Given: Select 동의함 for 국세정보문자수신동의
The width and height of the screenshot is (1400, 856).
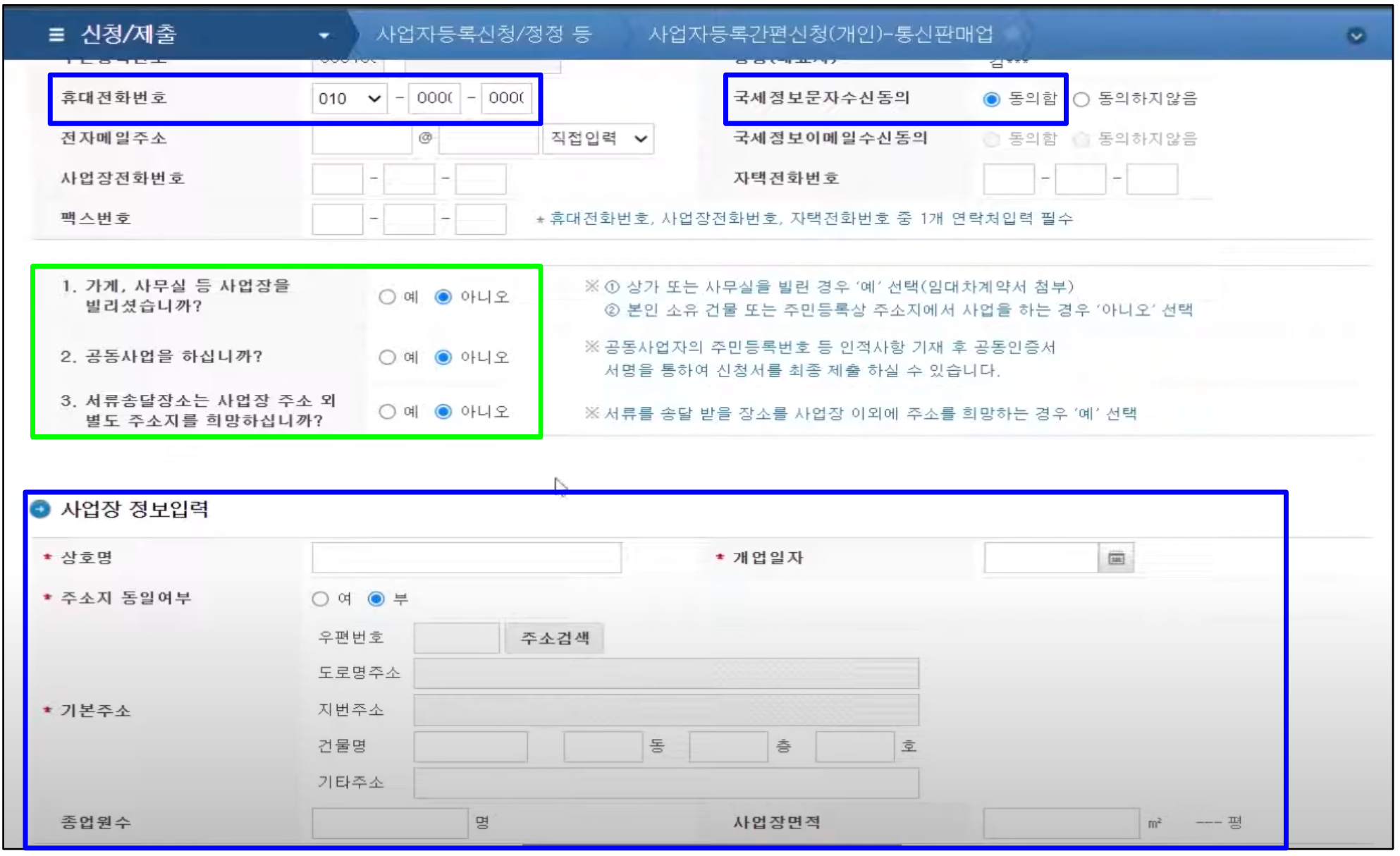Looking at the screenshot, I should tap(991, 99).
